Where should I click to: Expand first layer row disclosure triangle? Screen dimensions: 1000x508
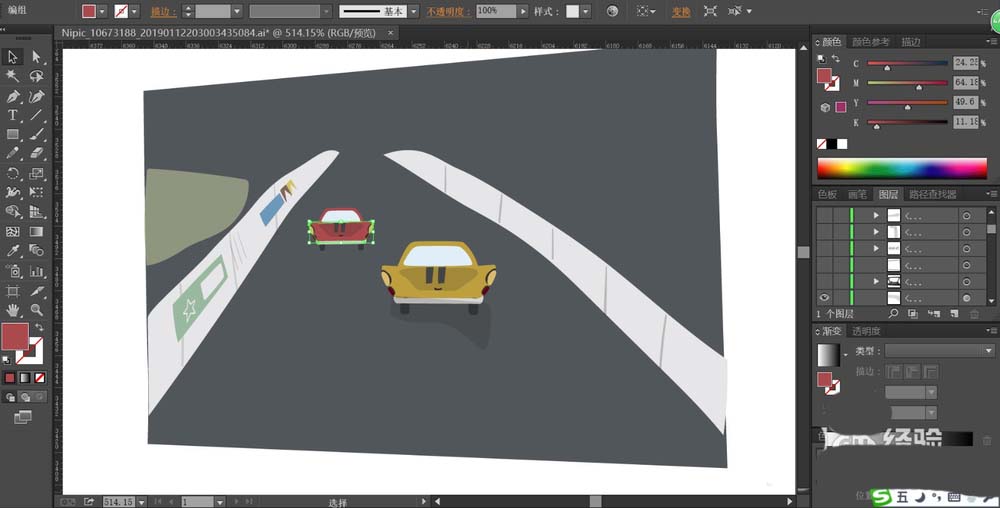coord(876,215)
